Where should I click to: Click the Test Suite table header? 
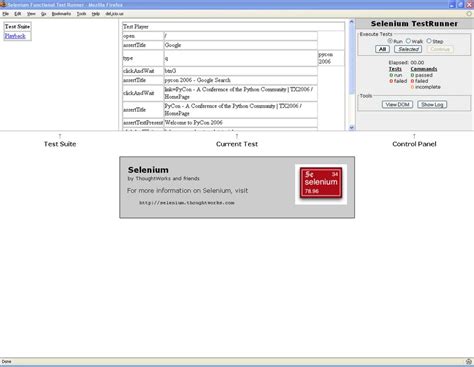point(17,26)
